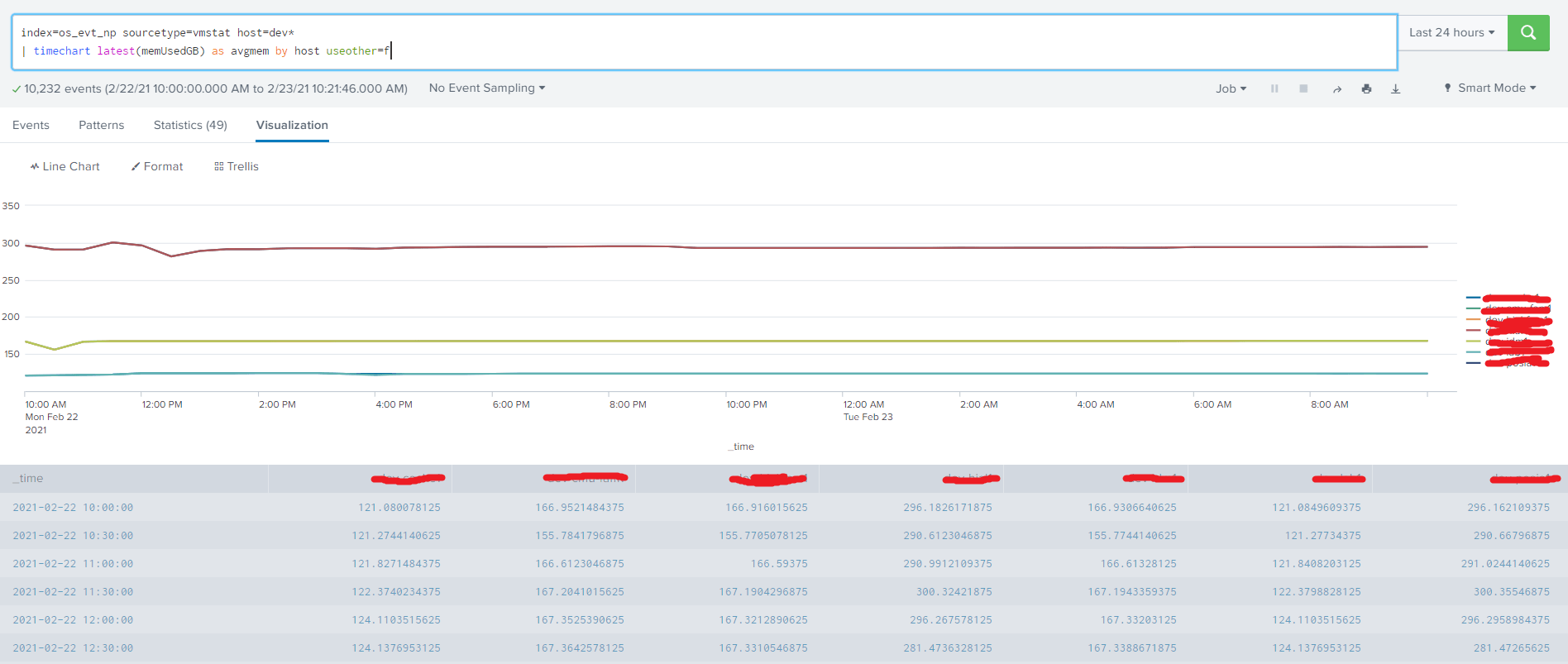
Task: Change search mode via Smart Mode dropdown
Action: 1490,88
